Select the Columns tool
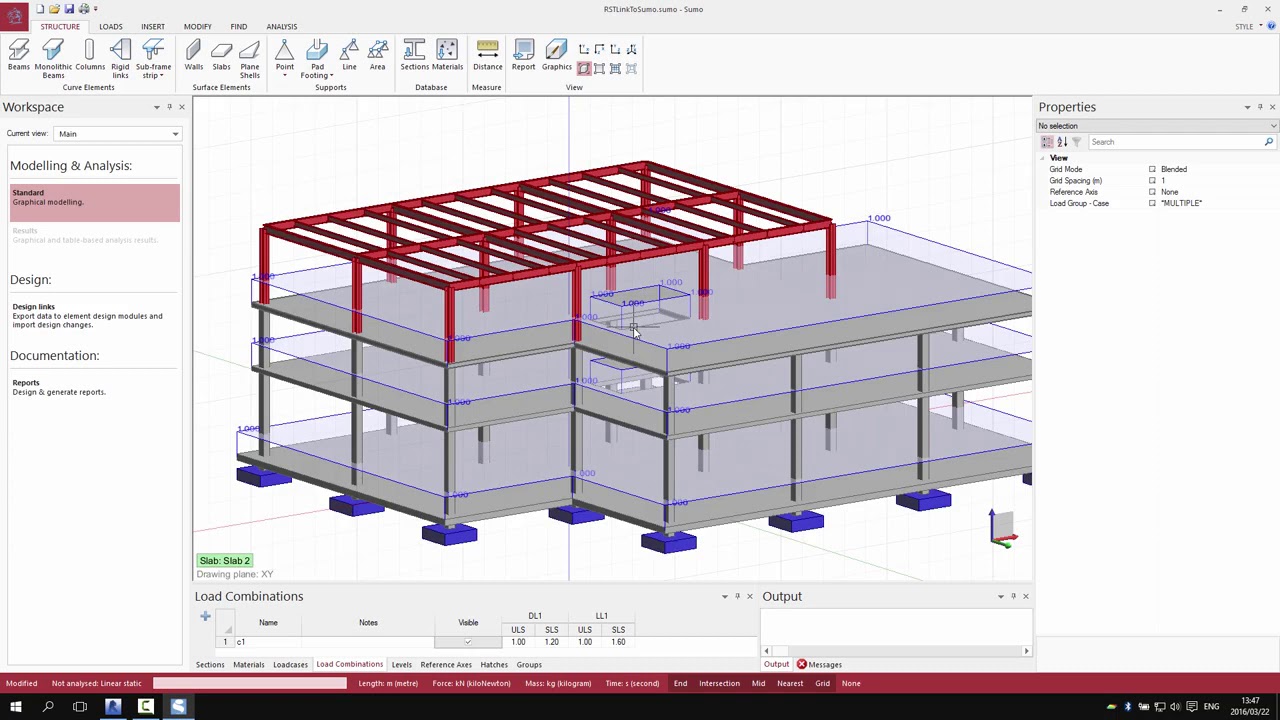The width and height of the screenshot is (1280, 720). tap(89, 56)
